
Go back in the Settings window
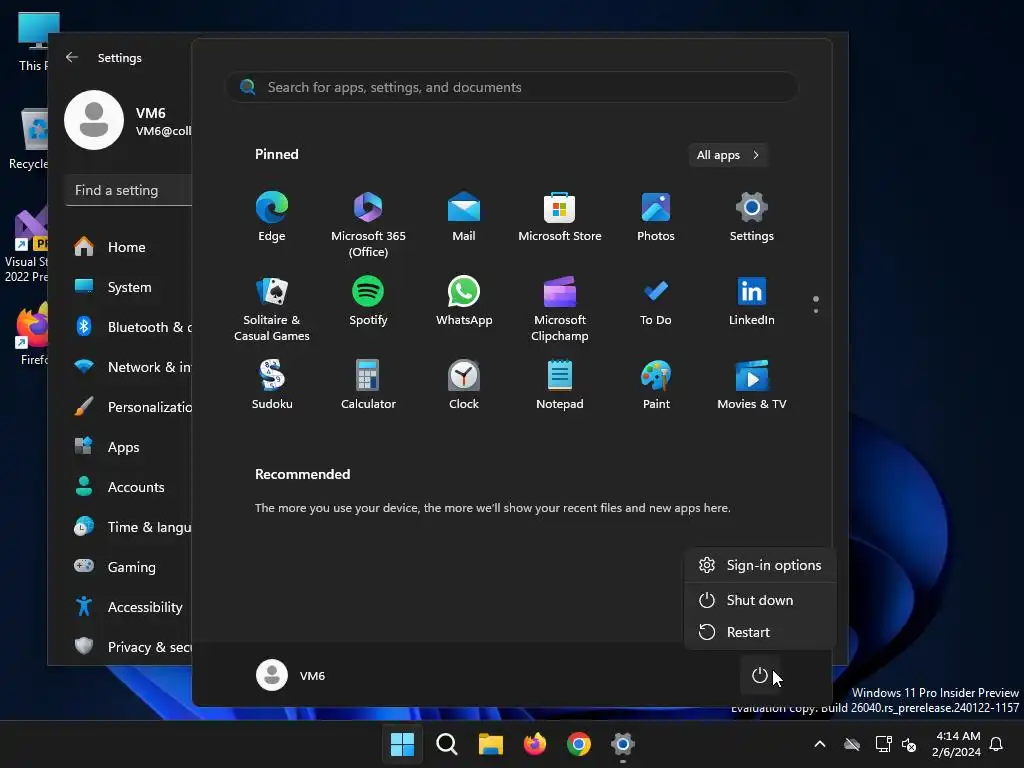72,57
